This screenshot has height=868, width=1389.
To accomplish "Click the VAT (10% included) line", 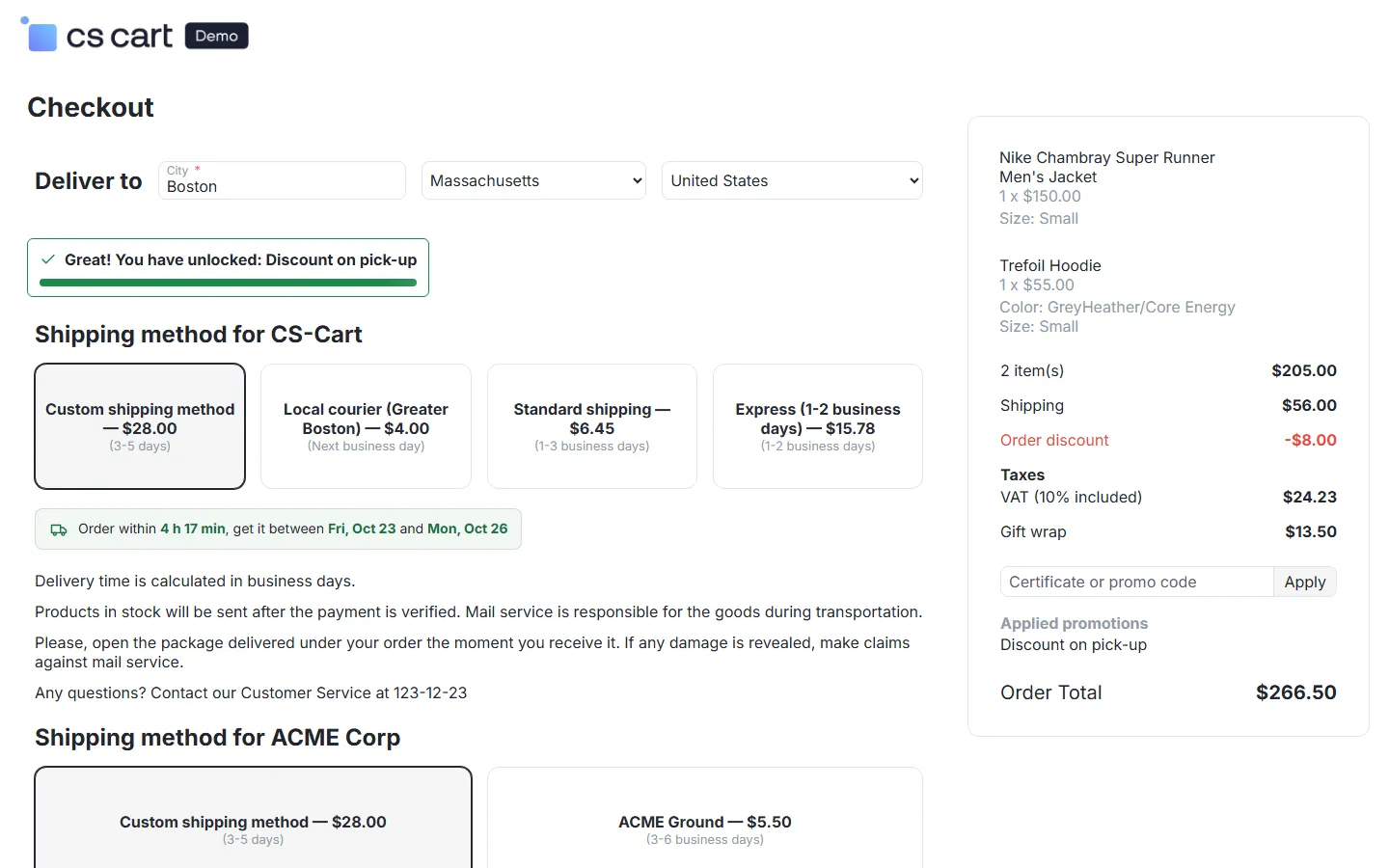I will coord(1071,497).
